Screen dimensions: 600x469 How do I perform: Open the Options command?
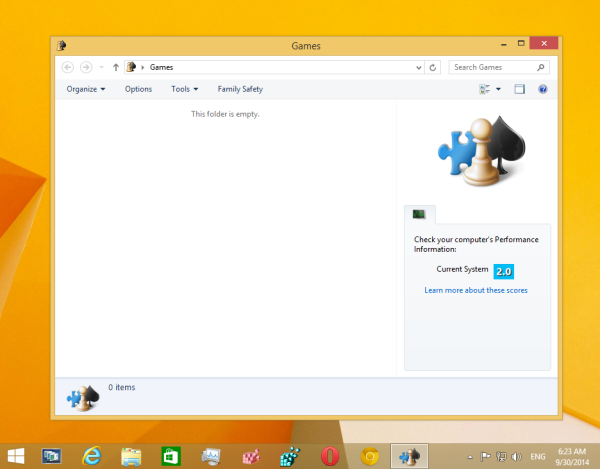[x=138, y=89]
